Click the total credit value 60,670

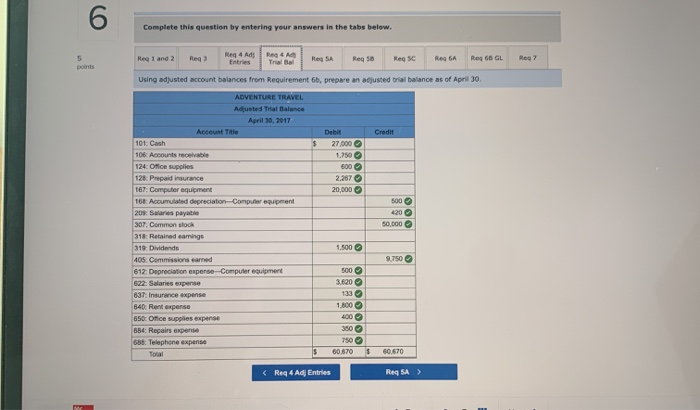point(393,351)
